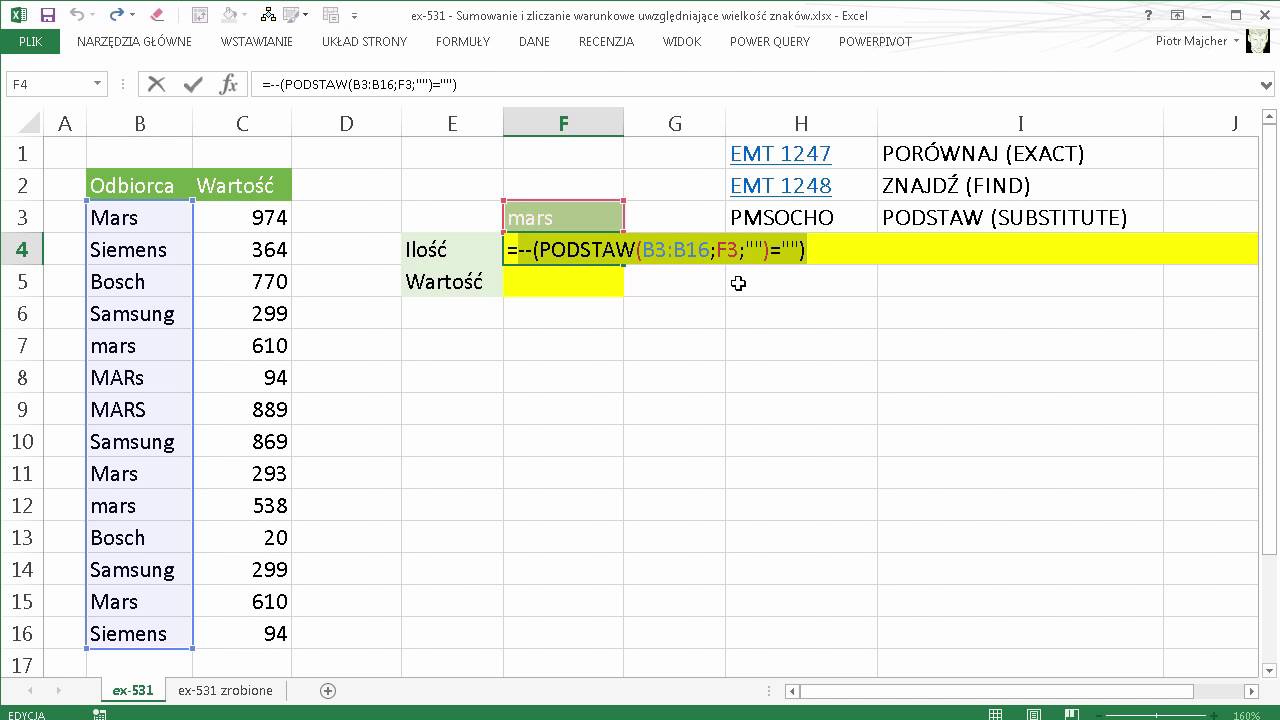The height and width of the screenshot is (720, 1280).
Task: Switch to UKŁAD STRONY ribbon tab
Action: click(364, 41)
